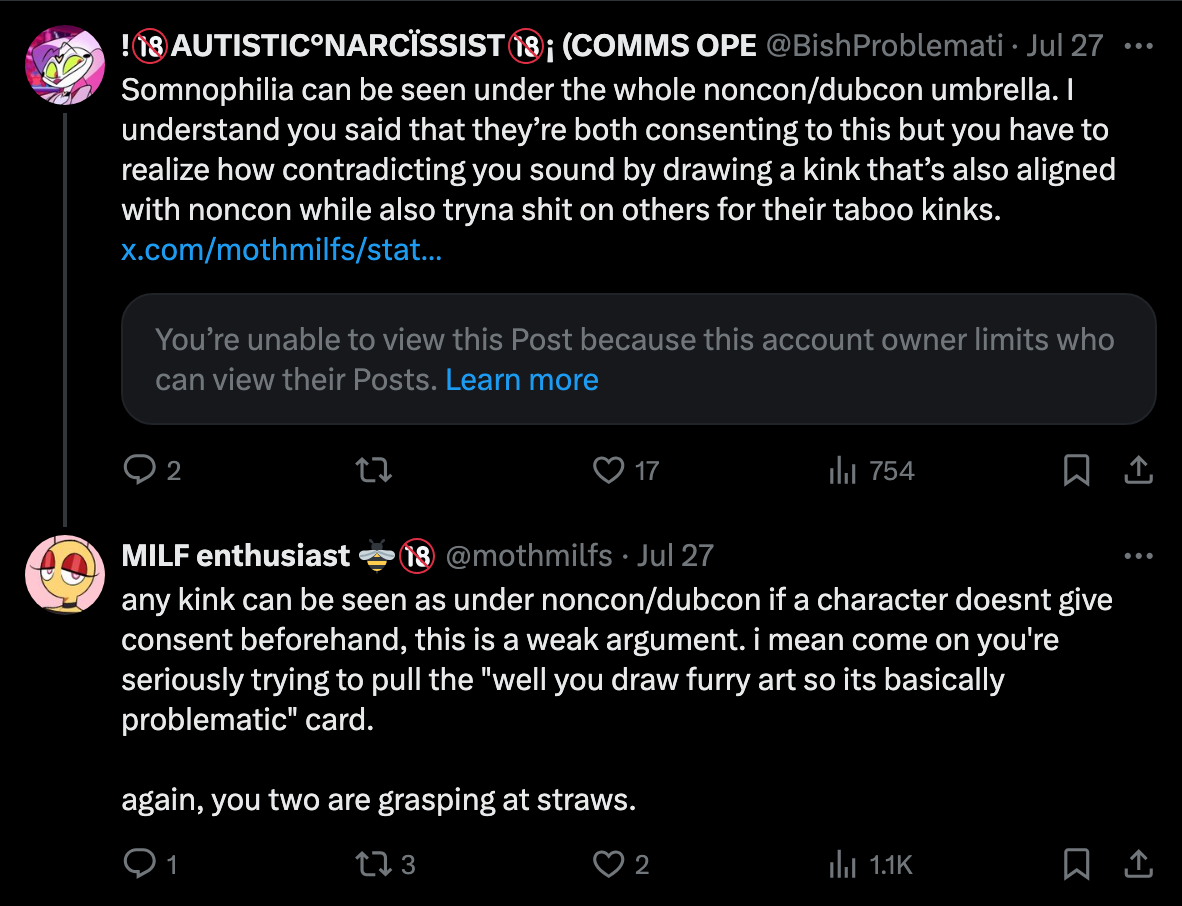View analytics showing 754 views
The height and width of the screenshot is (906, 1182).
pos(844,470)
